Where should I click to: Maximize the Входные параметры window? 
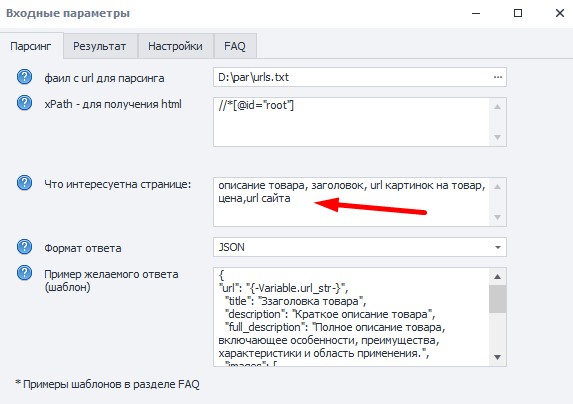(x=518, y=13)
